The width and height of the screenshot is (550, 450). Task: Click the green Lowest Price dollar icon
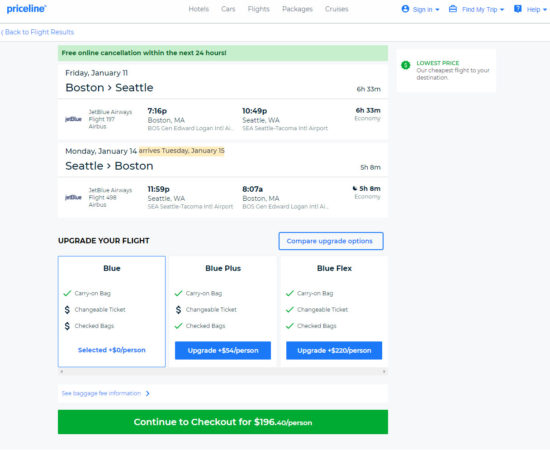[x=406, y=65]
